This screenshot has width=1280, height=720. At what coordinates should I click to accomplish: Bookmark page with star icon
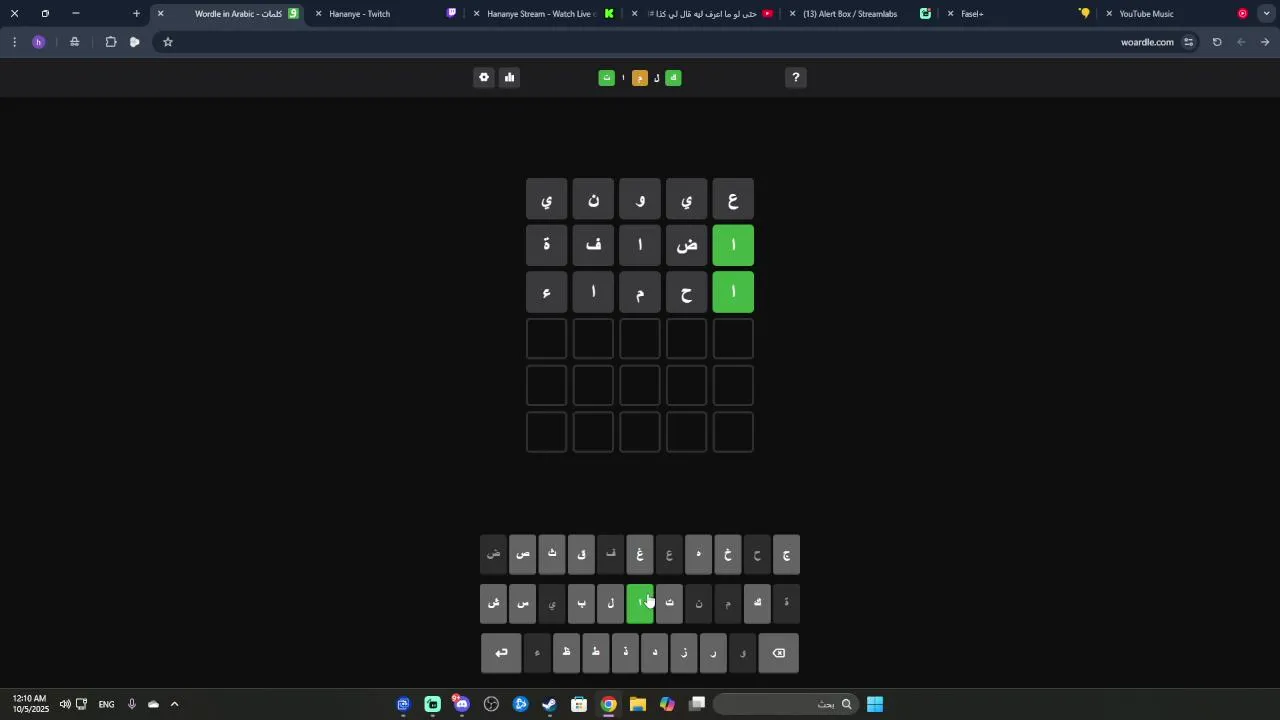coord(168,42)
